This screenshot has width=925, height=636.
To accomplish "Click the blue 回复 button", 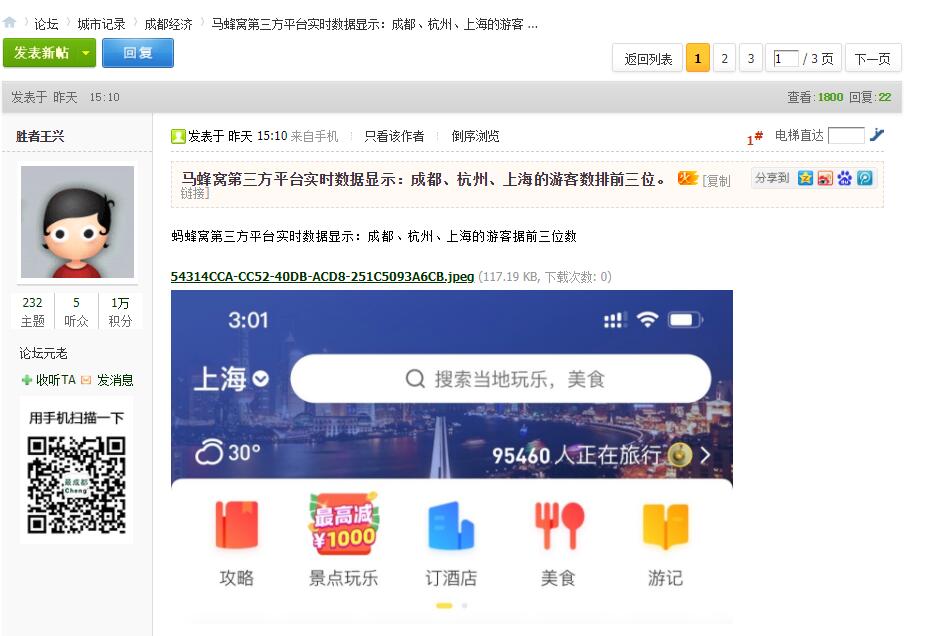I will [x=137, y=53].
